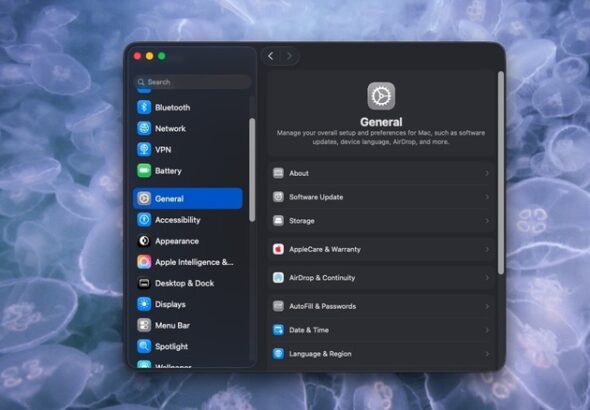Click the main pane vertical scrollbar

coord(501,173)
